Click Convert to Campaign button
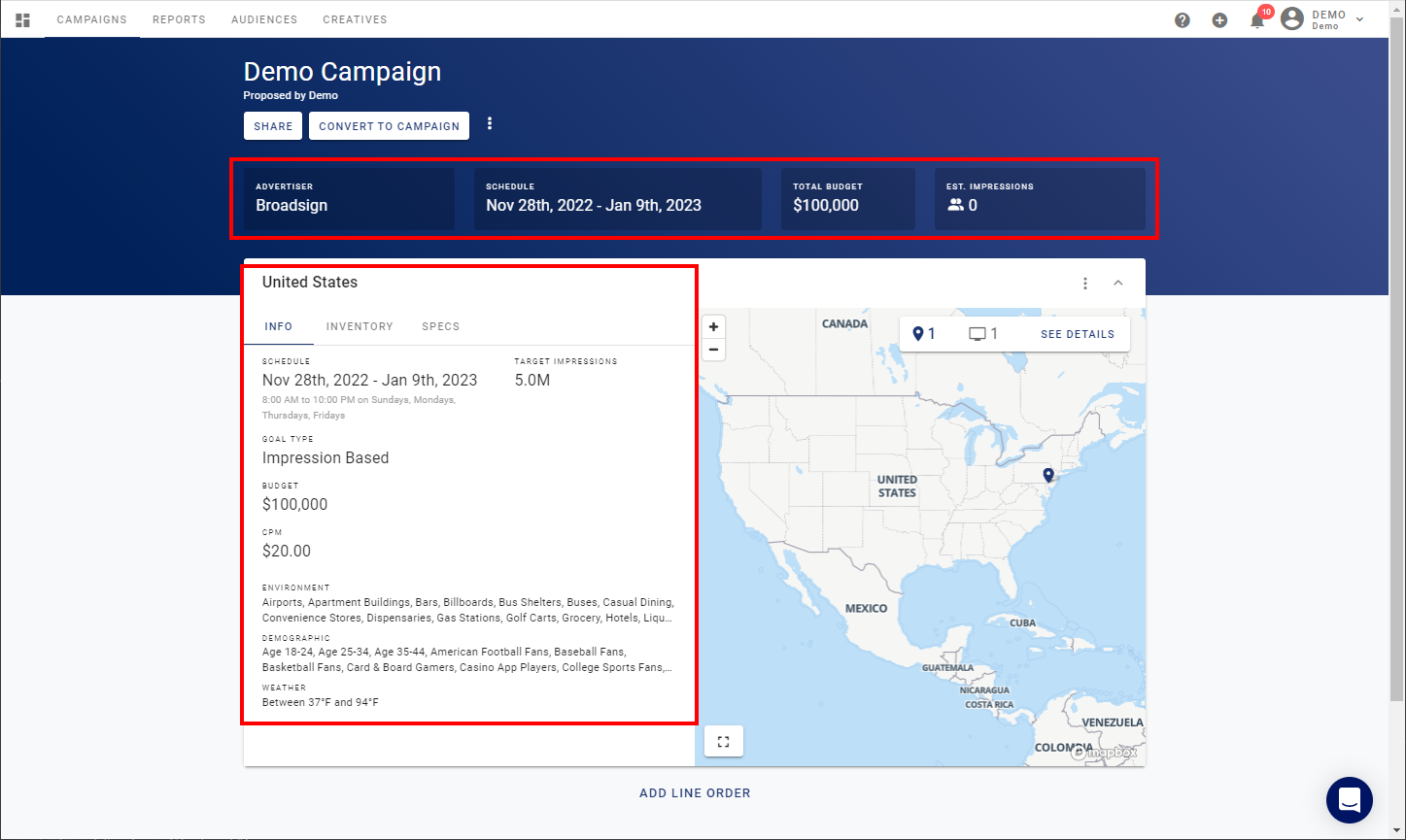The image size is (1406, 840). pyautogui.click(x=389, y=126)
